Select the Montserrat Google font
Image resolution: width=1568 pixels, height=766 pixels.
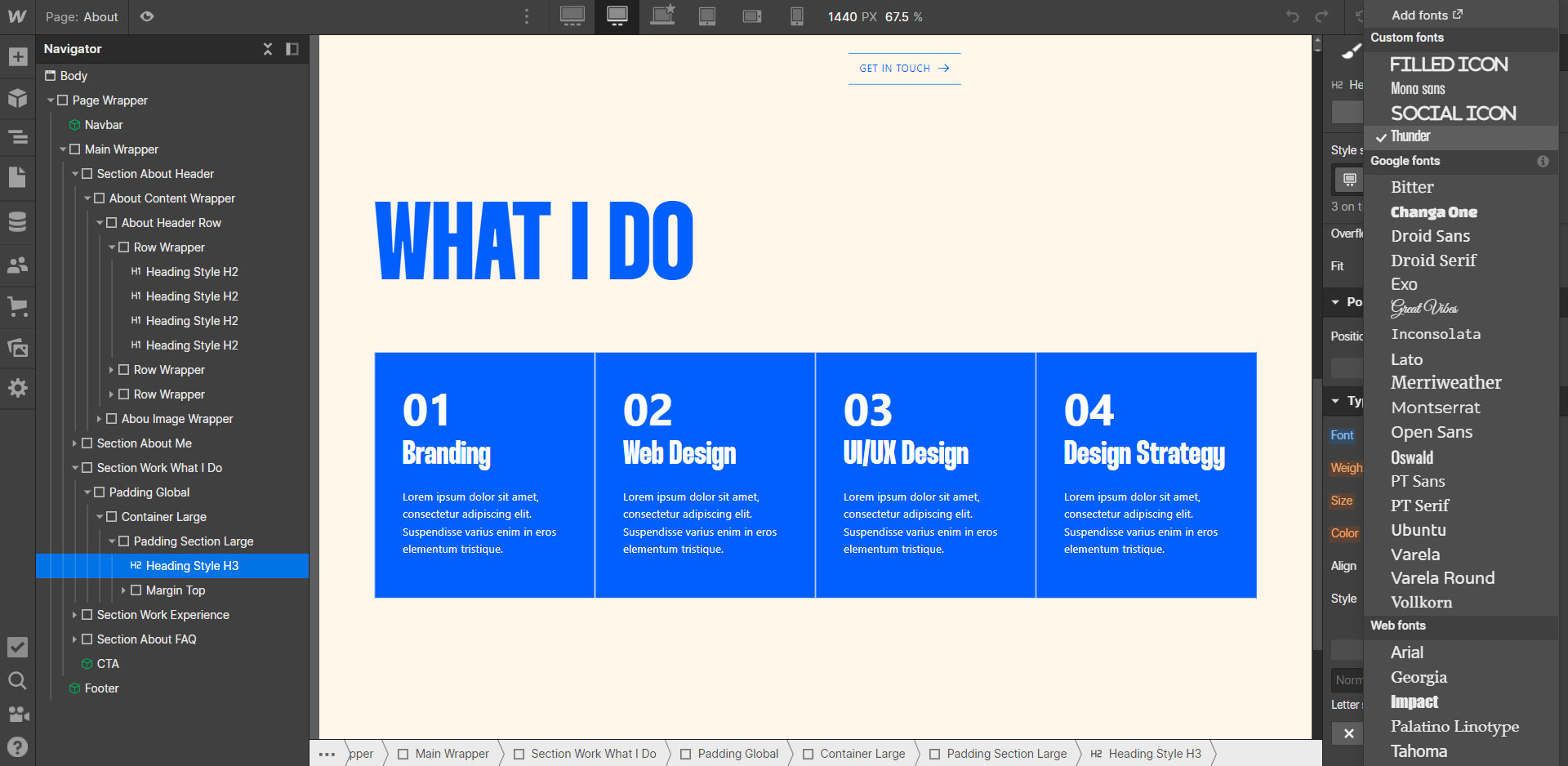point(1435,407)
